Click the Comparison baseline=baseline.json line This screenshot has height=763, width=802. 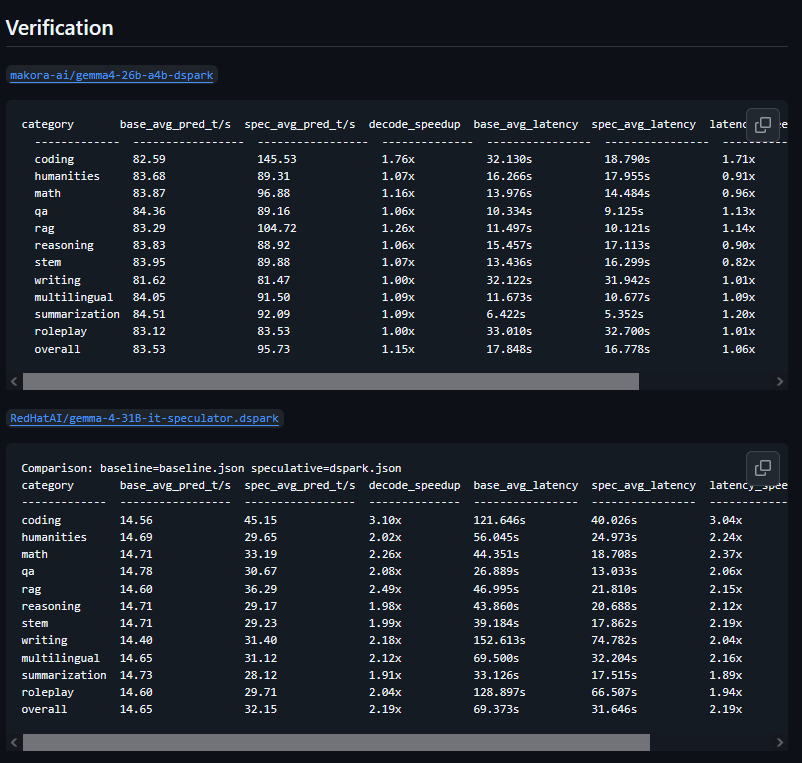tap(211, 468)
